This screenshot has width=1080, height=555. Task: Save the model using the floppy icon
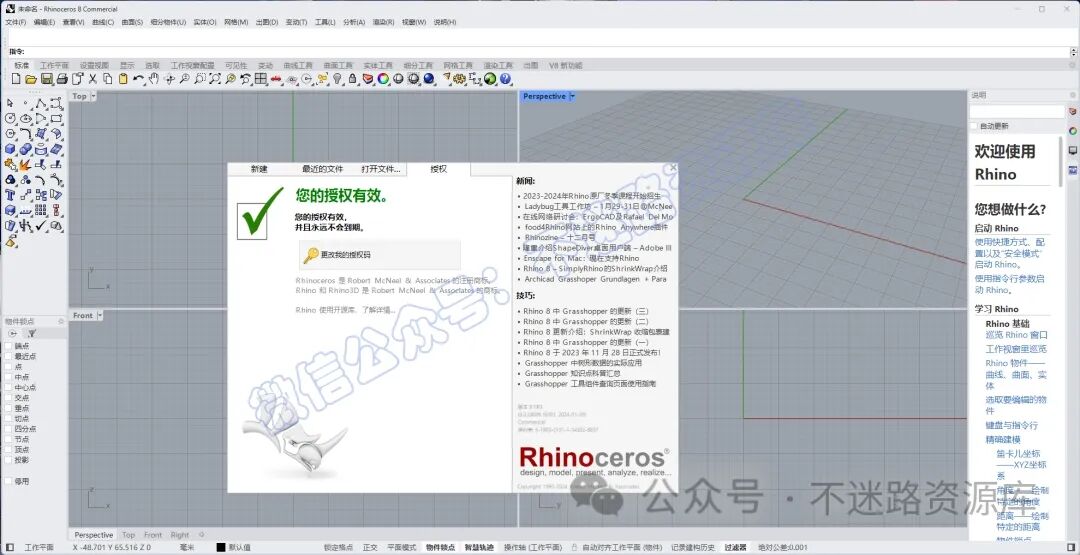[47, 79]
